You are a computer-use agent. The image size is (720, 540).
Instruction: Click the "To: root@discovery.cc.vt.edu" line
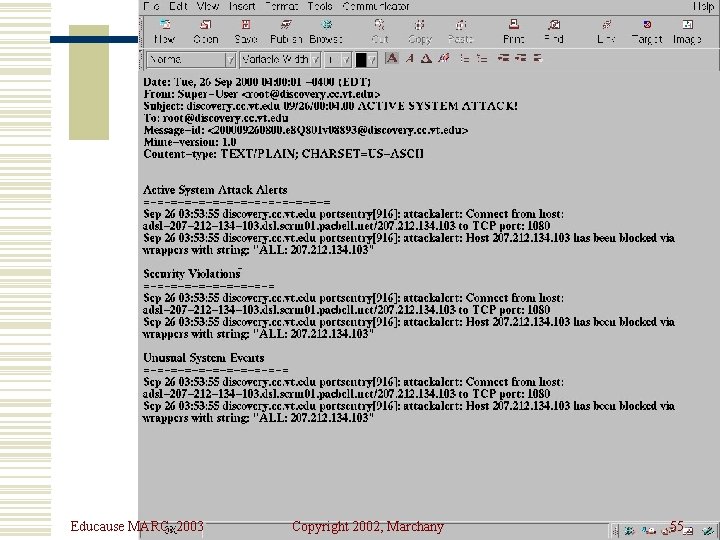[216, 118]
